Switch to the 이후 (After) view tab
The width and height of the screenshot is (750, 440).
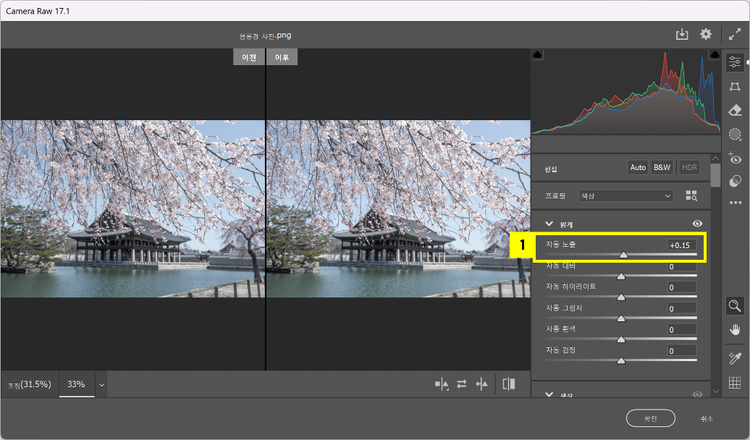pyautogui.click(x=282, y=58)
